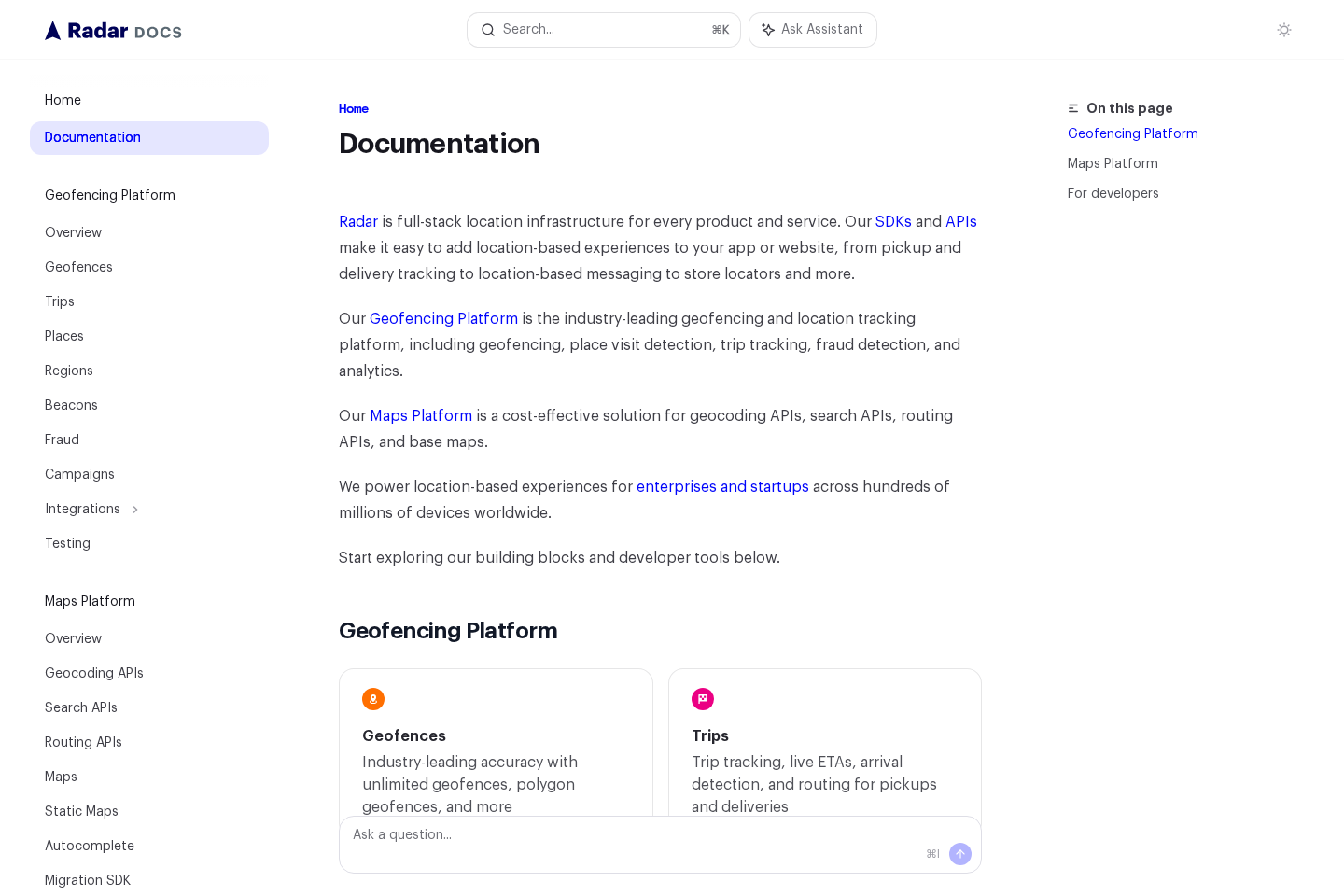Image resolution: width=1344 pixels, height=896 pixels.
Task: Click the Documentation page title
Action: pos(439,144)
